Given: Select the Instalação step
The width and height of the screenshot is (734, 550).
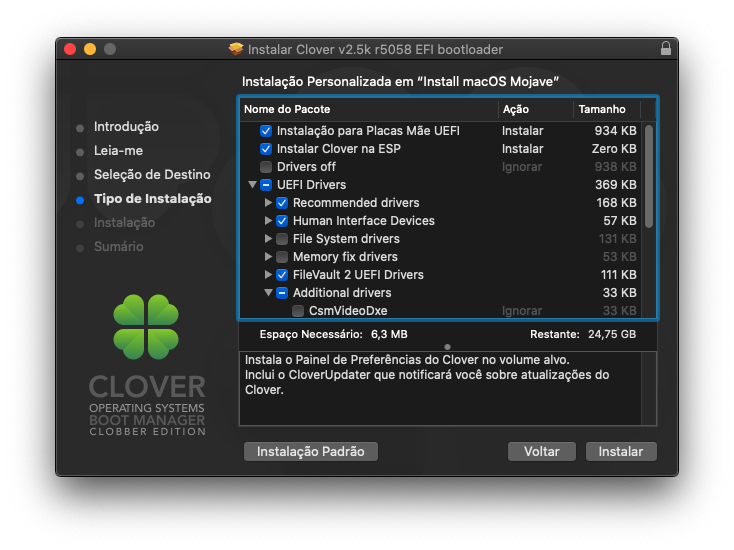Looking at the screenshot, I should [125, 223].
